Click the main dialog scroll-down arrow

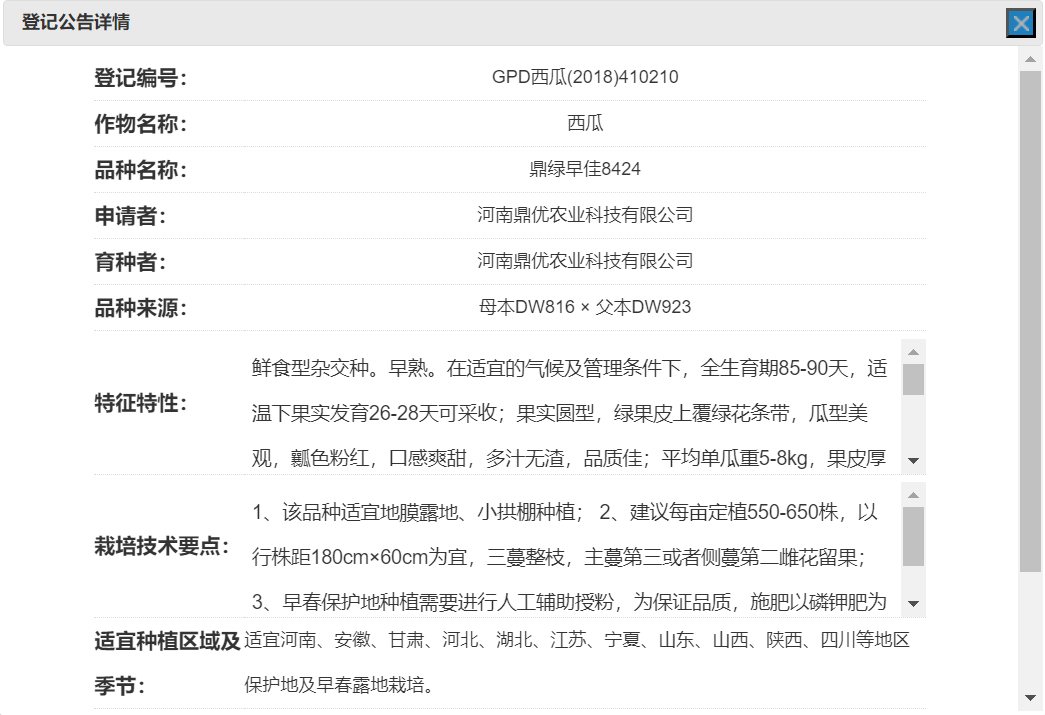pos(1030,698)
